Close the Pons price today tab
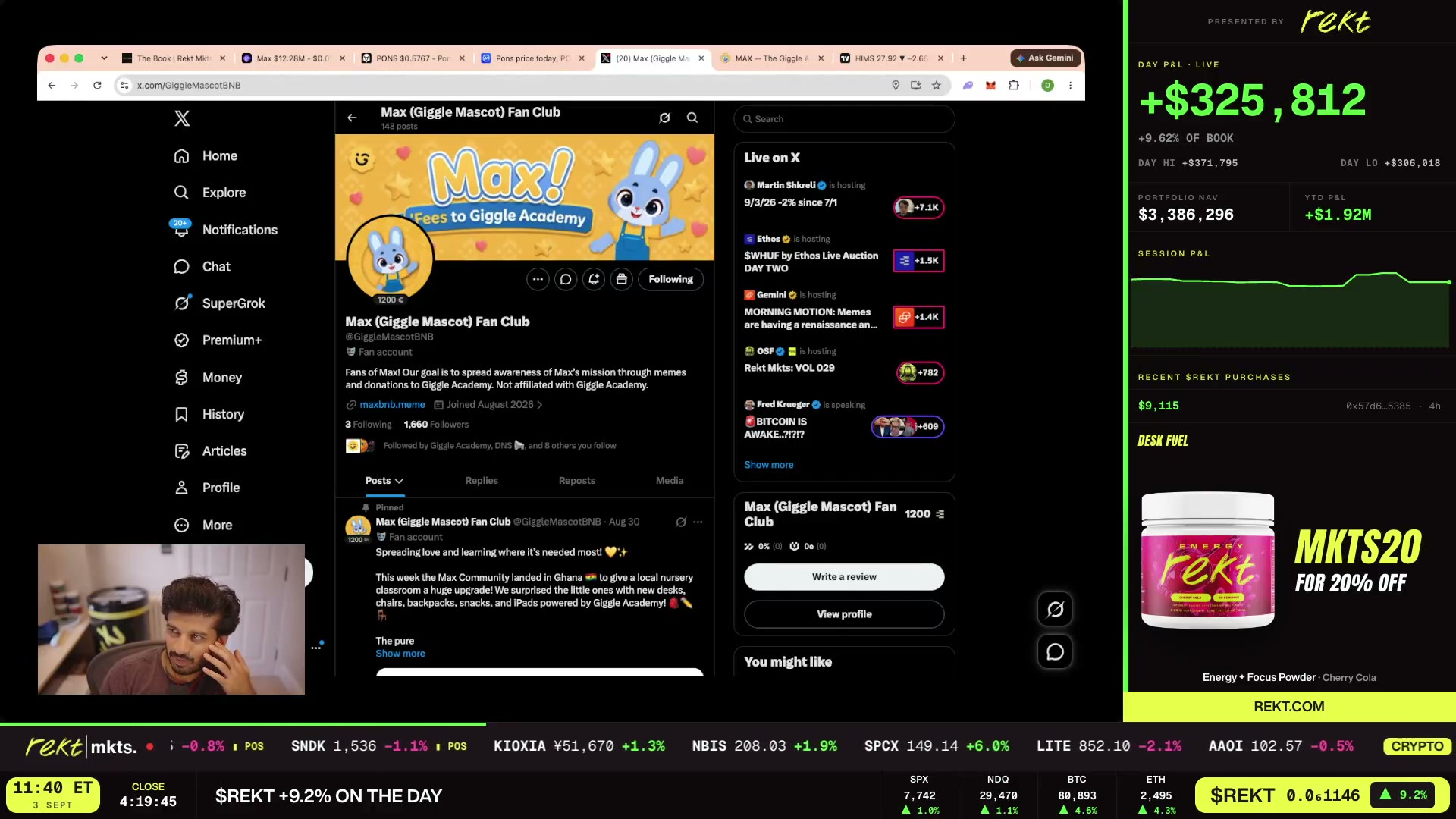Viewport: 1456px width, 819px height. pyautogui.click(x=582, y=58)
